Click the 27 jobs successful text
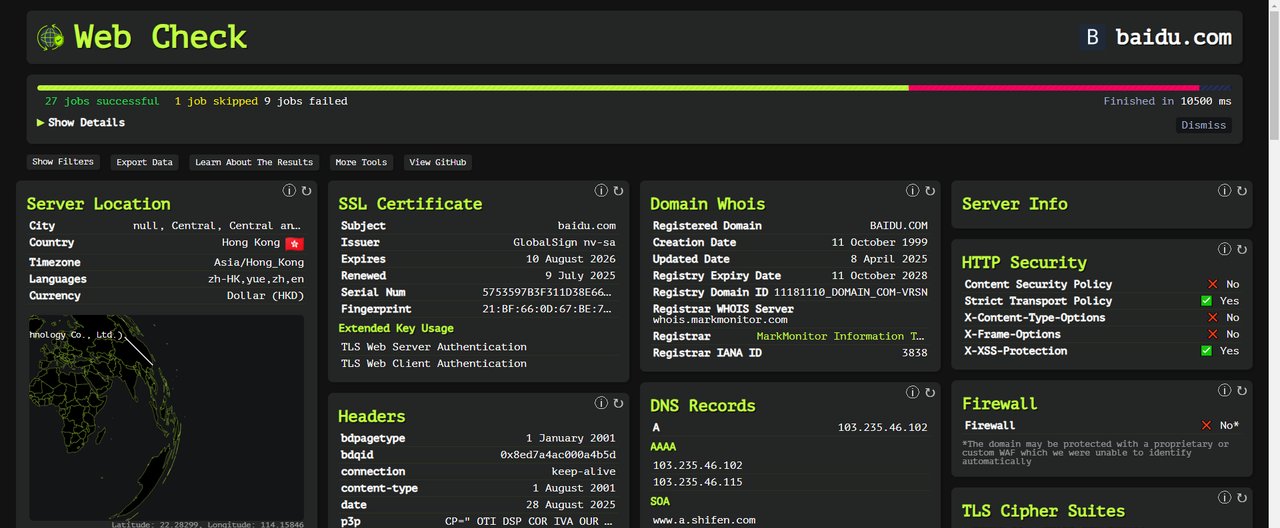The height and width of the screenshot is (528, 1280). 102,101
